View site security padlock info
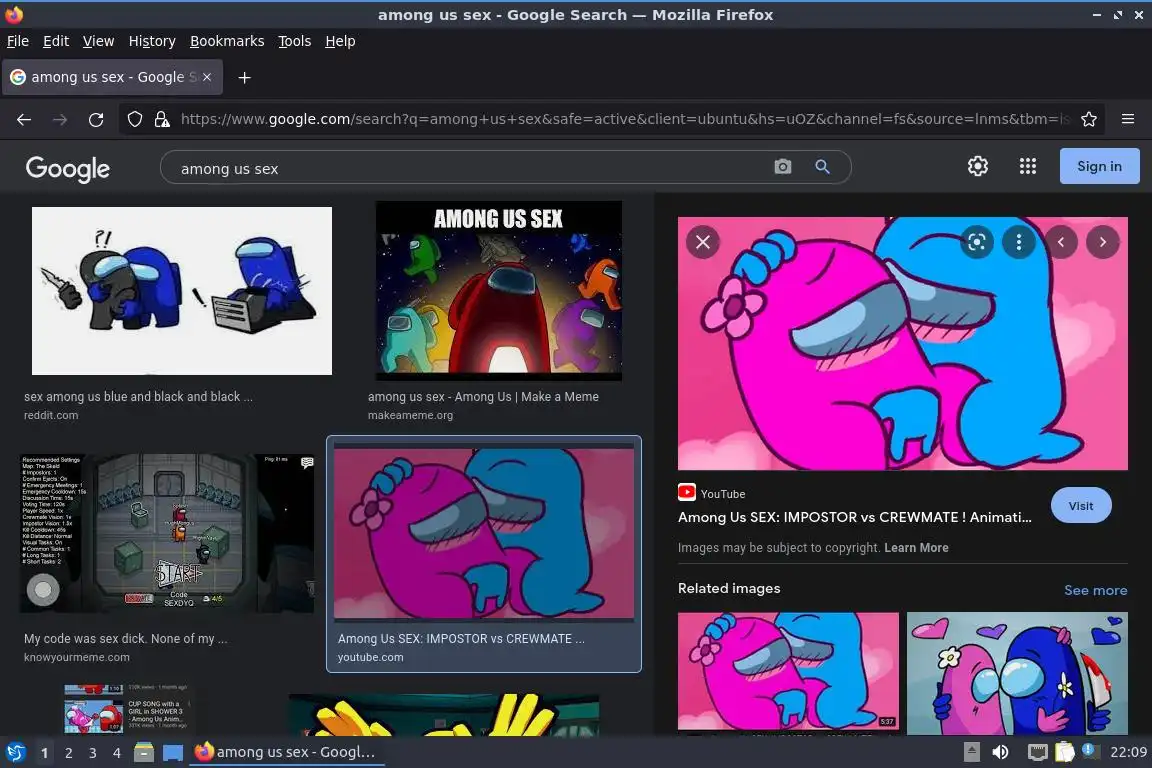This screenshot has width=1152, height=768. 162,119
